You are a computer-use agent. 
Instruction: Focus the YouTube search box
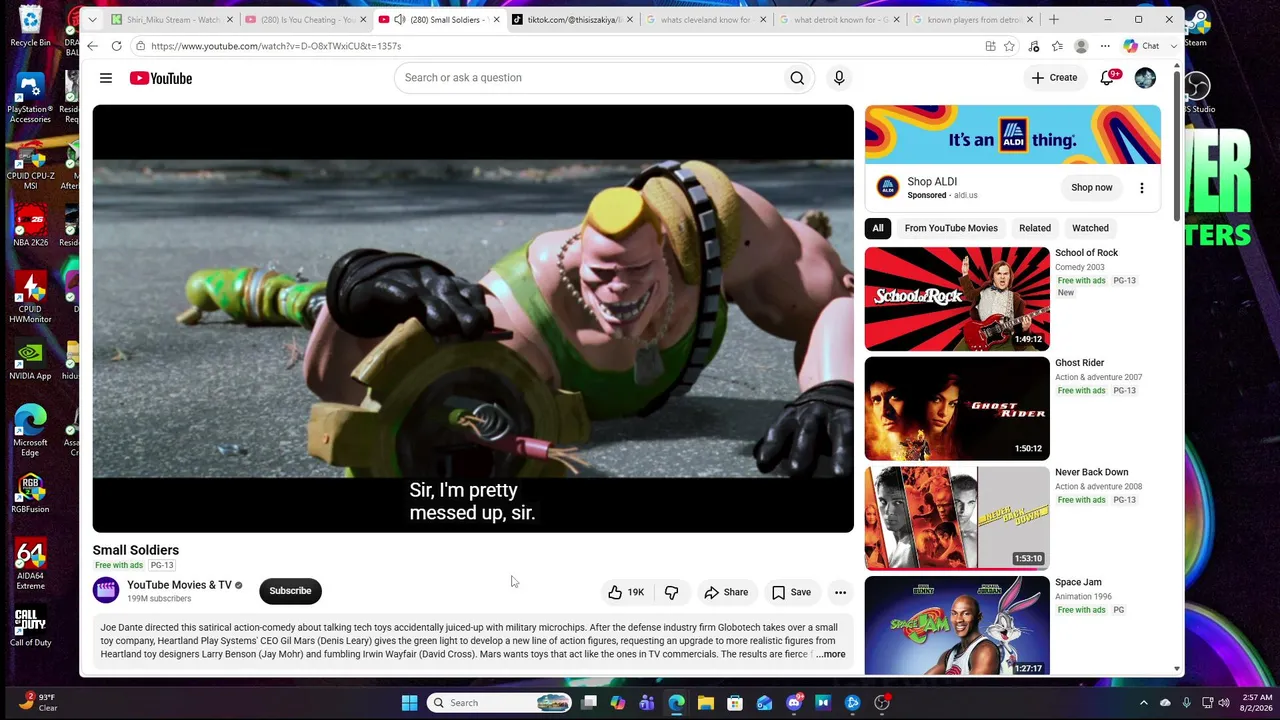(590, 78)
